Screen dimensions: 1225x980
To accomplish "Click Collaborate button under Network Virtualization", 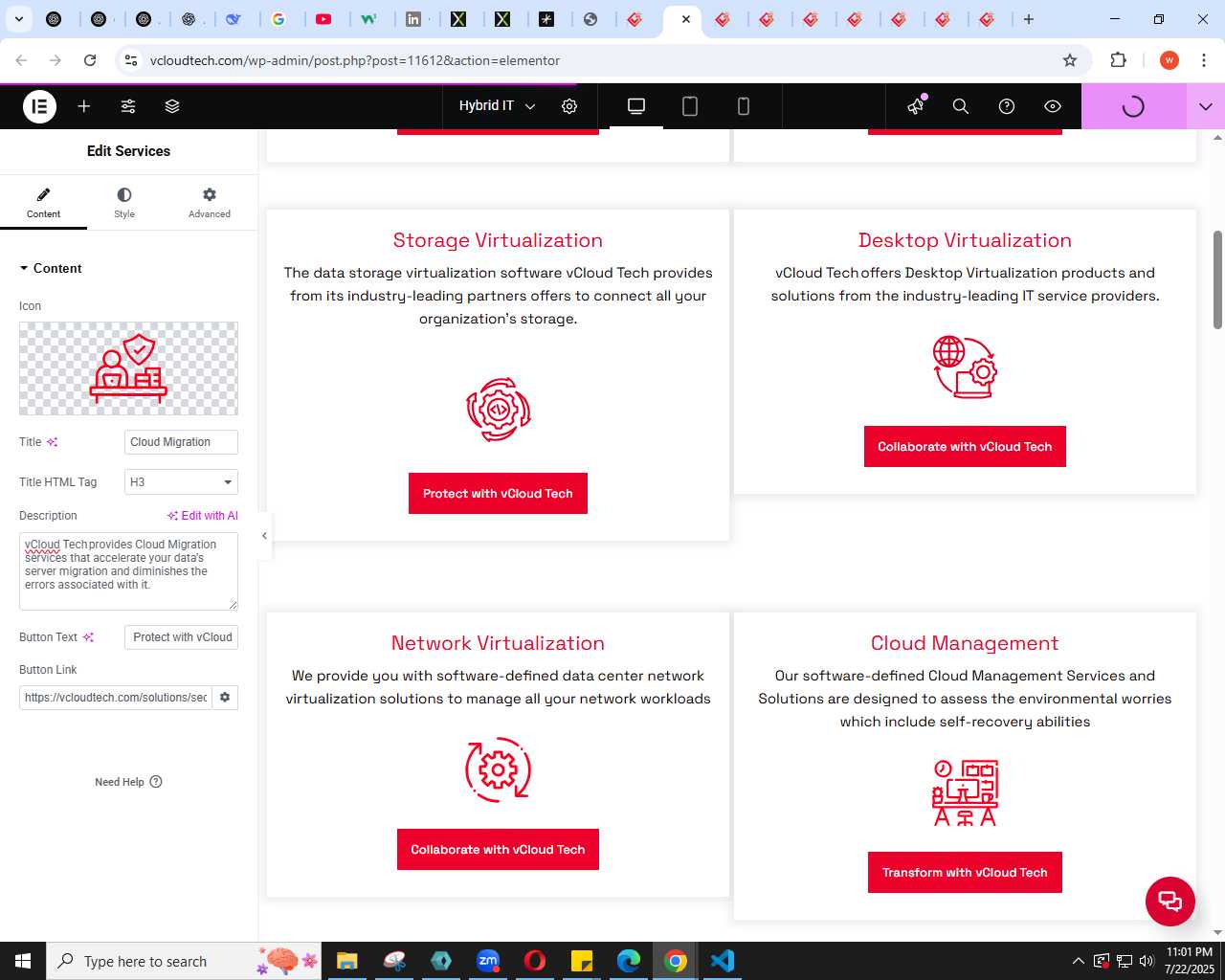I will (498, 850).
